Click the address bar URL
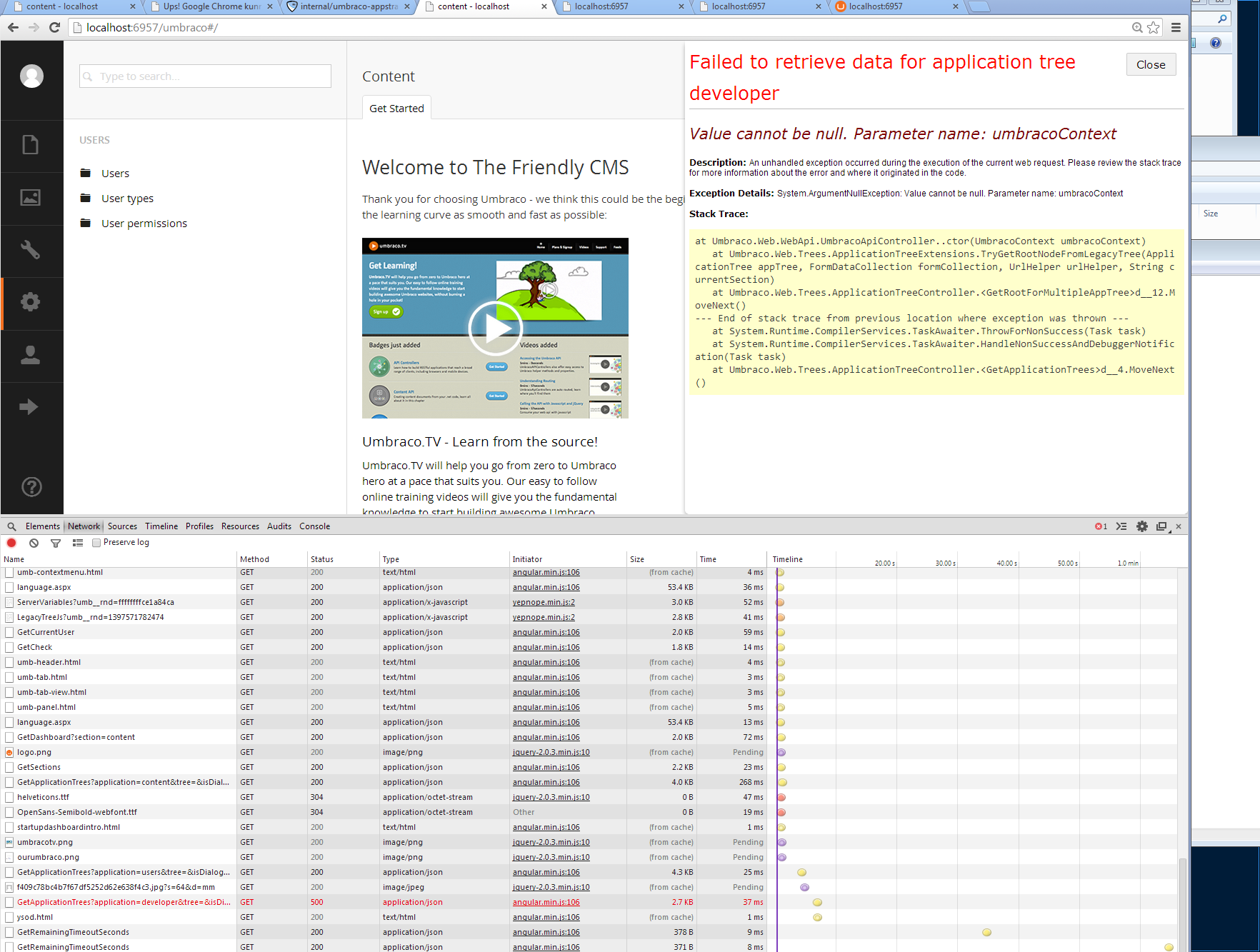1260x952 pixels. point(151,27)
